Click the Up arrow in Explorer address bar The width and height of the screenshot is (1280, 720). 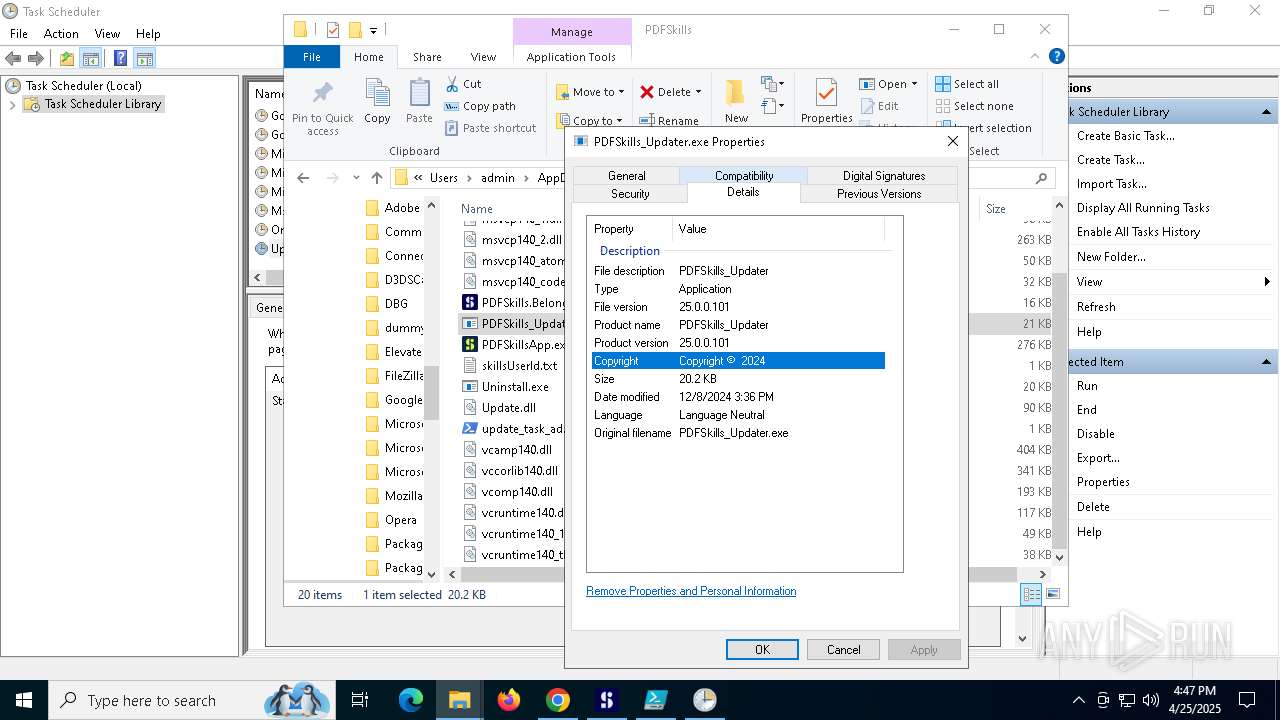377,178
